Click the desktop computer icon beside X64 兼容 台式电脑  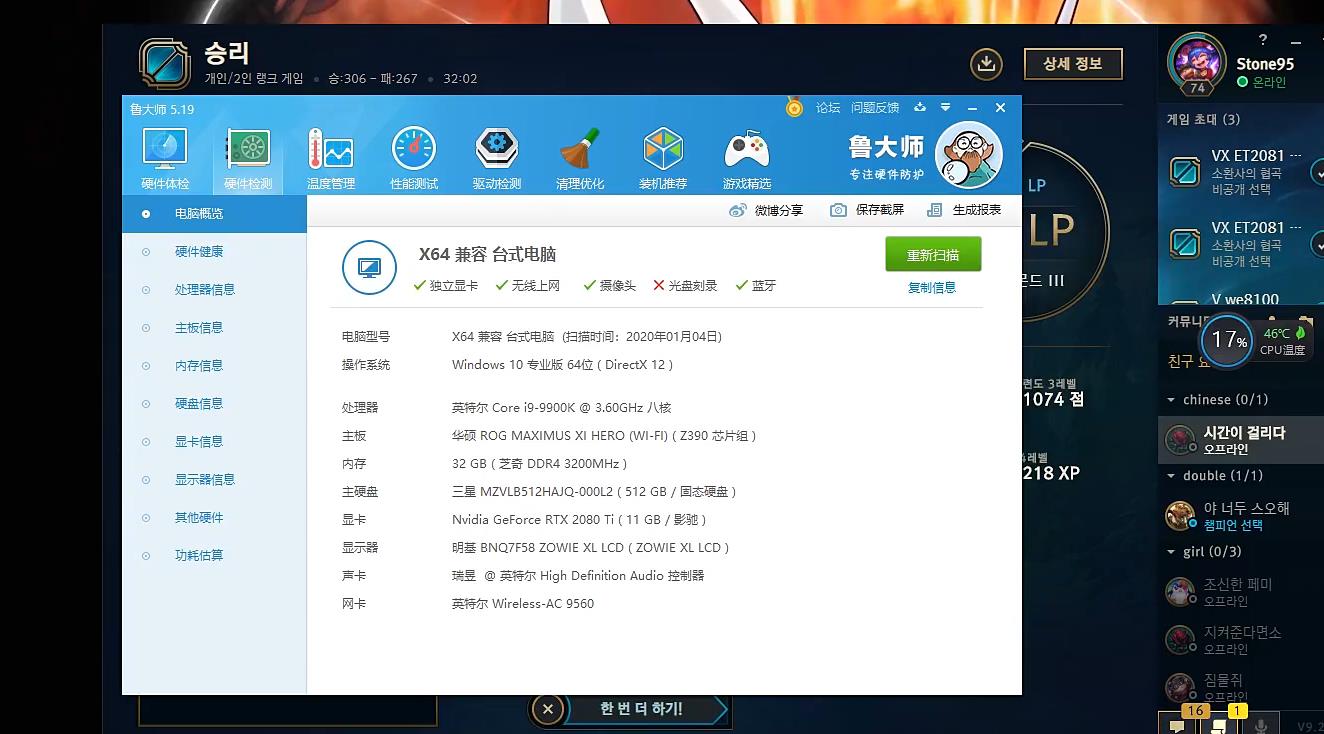pyautogui.click(x=369, y=268)
